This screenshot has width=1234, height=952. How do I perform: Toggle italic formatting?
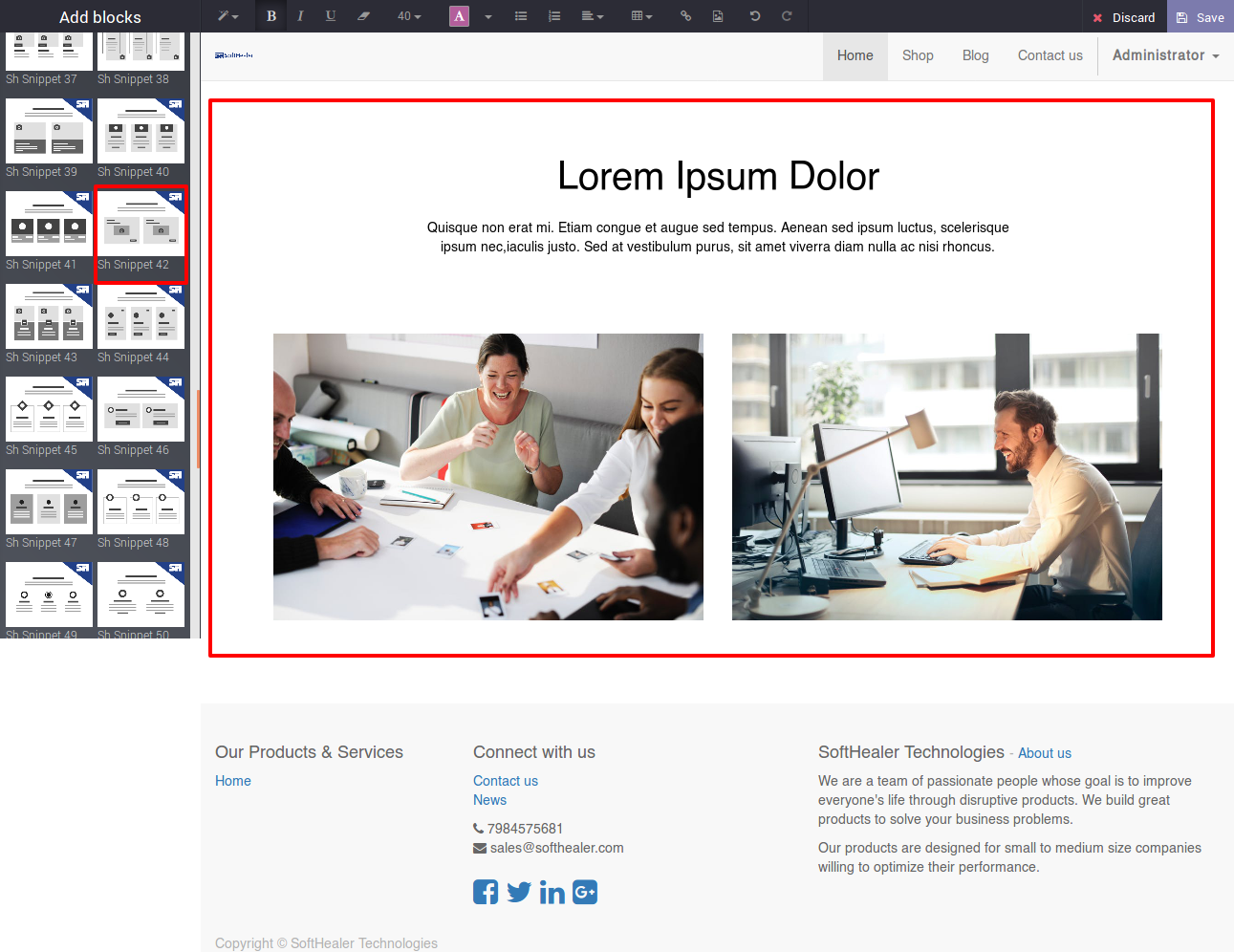click(x=300, y=16)
